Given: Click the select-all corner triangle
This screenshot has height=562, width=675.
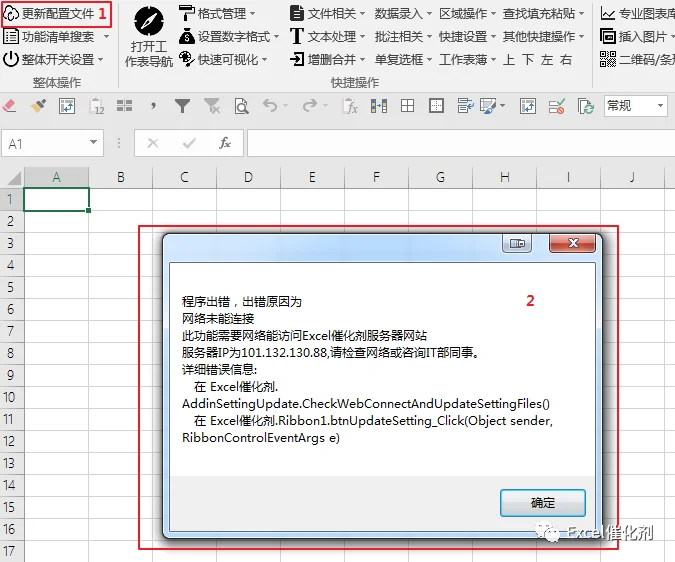Looking at the screenshot, I should coord(13,177).
